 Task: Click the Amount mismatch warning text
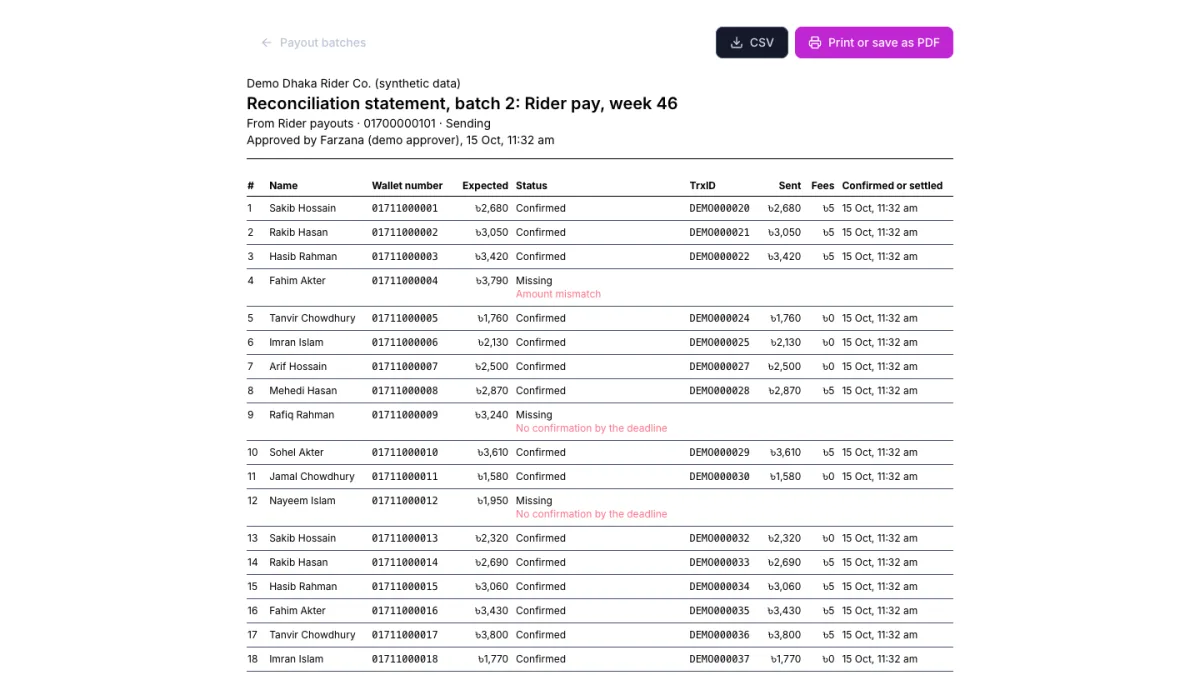click(x=558, y=295)
